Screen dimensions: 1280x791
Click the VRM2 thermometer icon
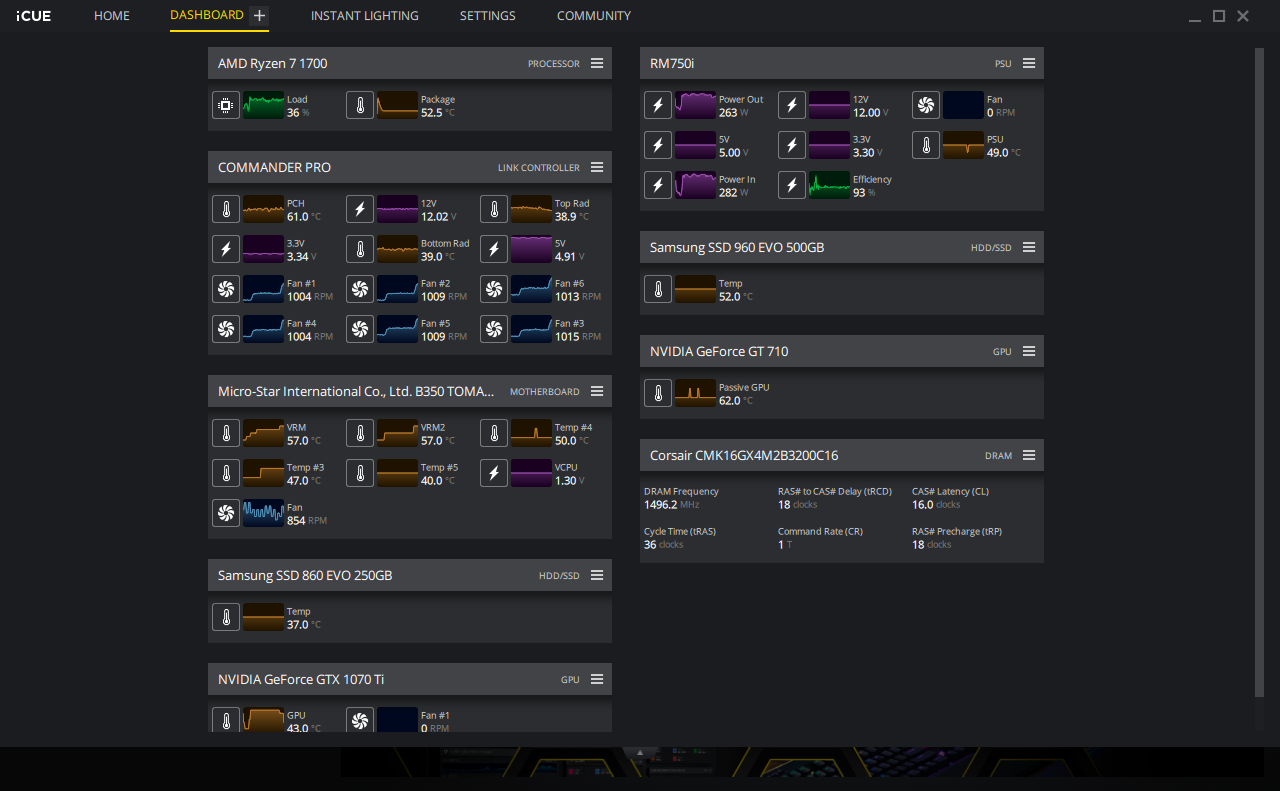click(360, 433)
